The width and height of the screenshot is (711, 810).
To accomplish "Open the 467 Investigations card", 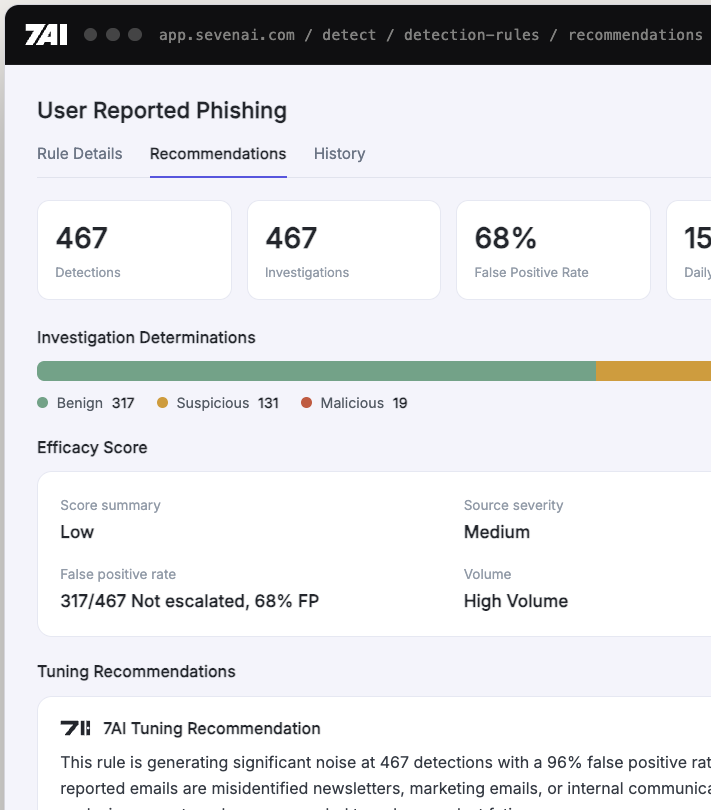I will tap(344, 250).
